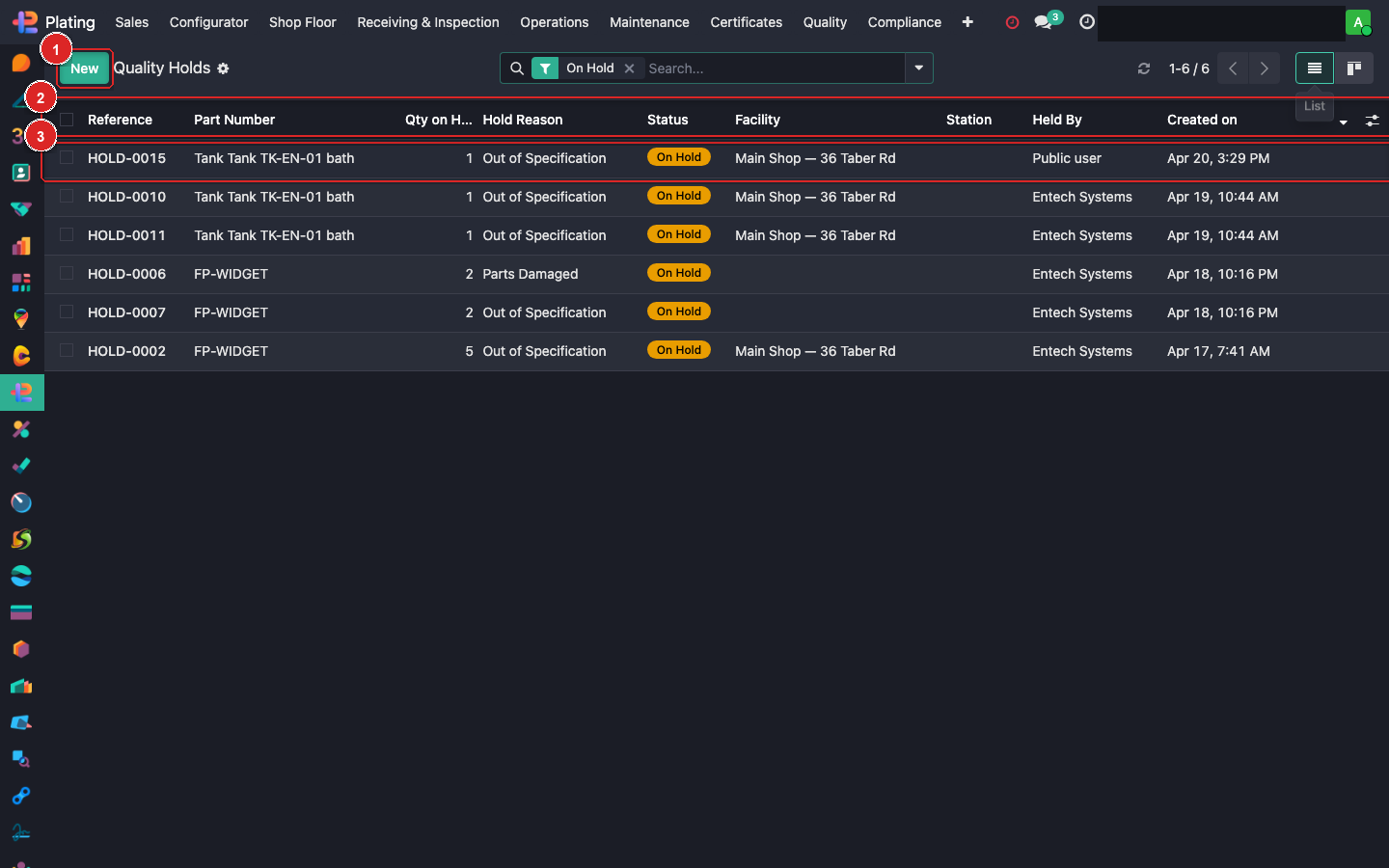Open optional columns adjust icon
The image size is (1389, 868).
(1372, 121)
